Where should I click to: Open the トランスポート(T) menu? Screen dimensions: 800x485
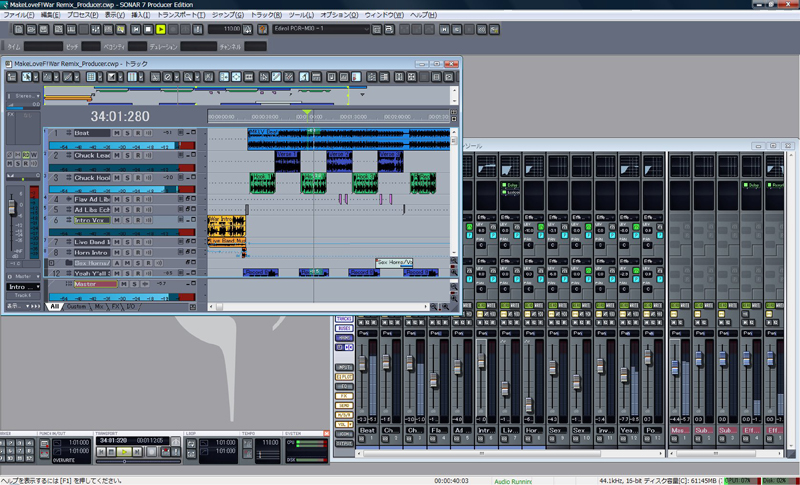pyautogui.click(x=180, y=16)
